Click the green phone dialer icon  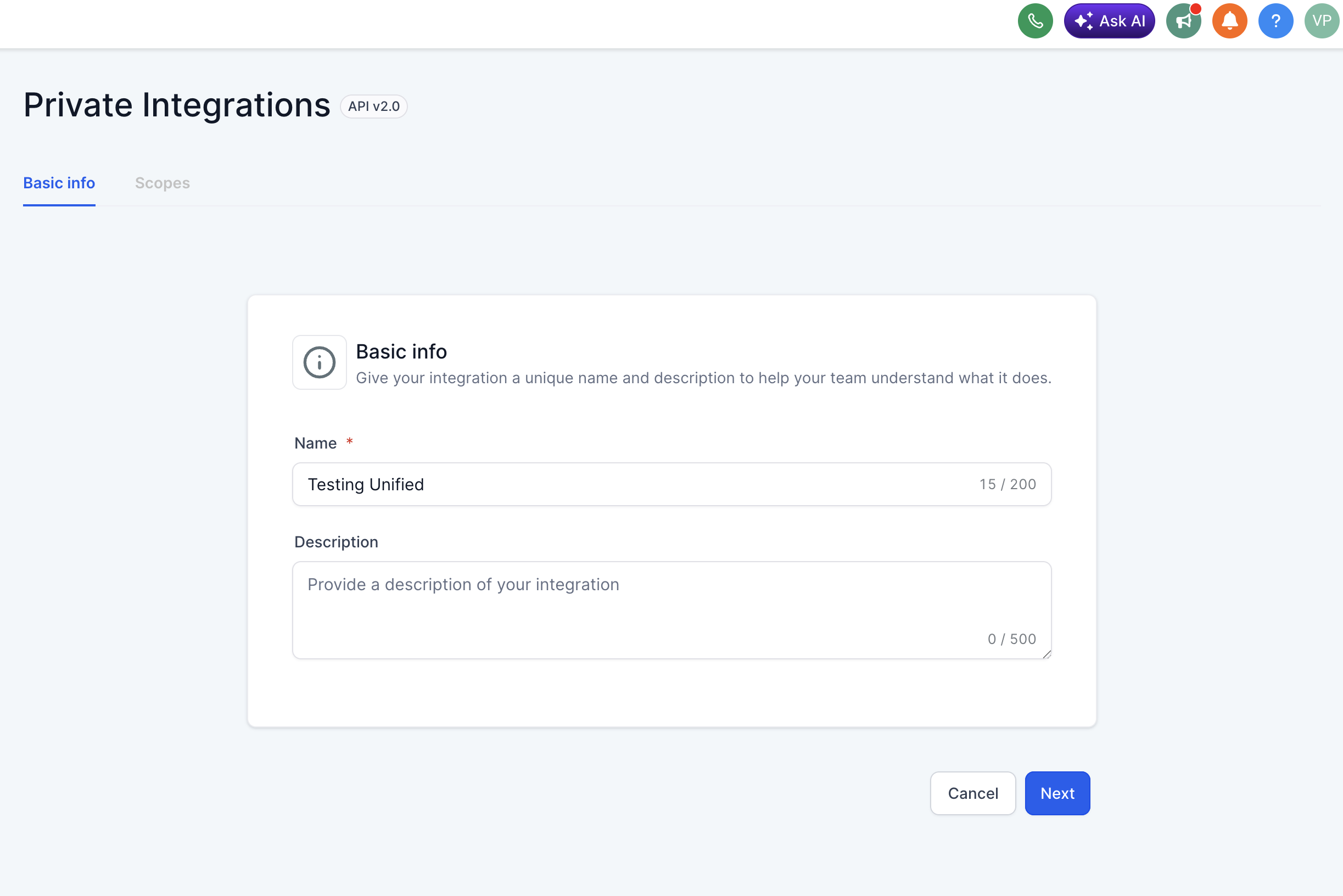1035,21
